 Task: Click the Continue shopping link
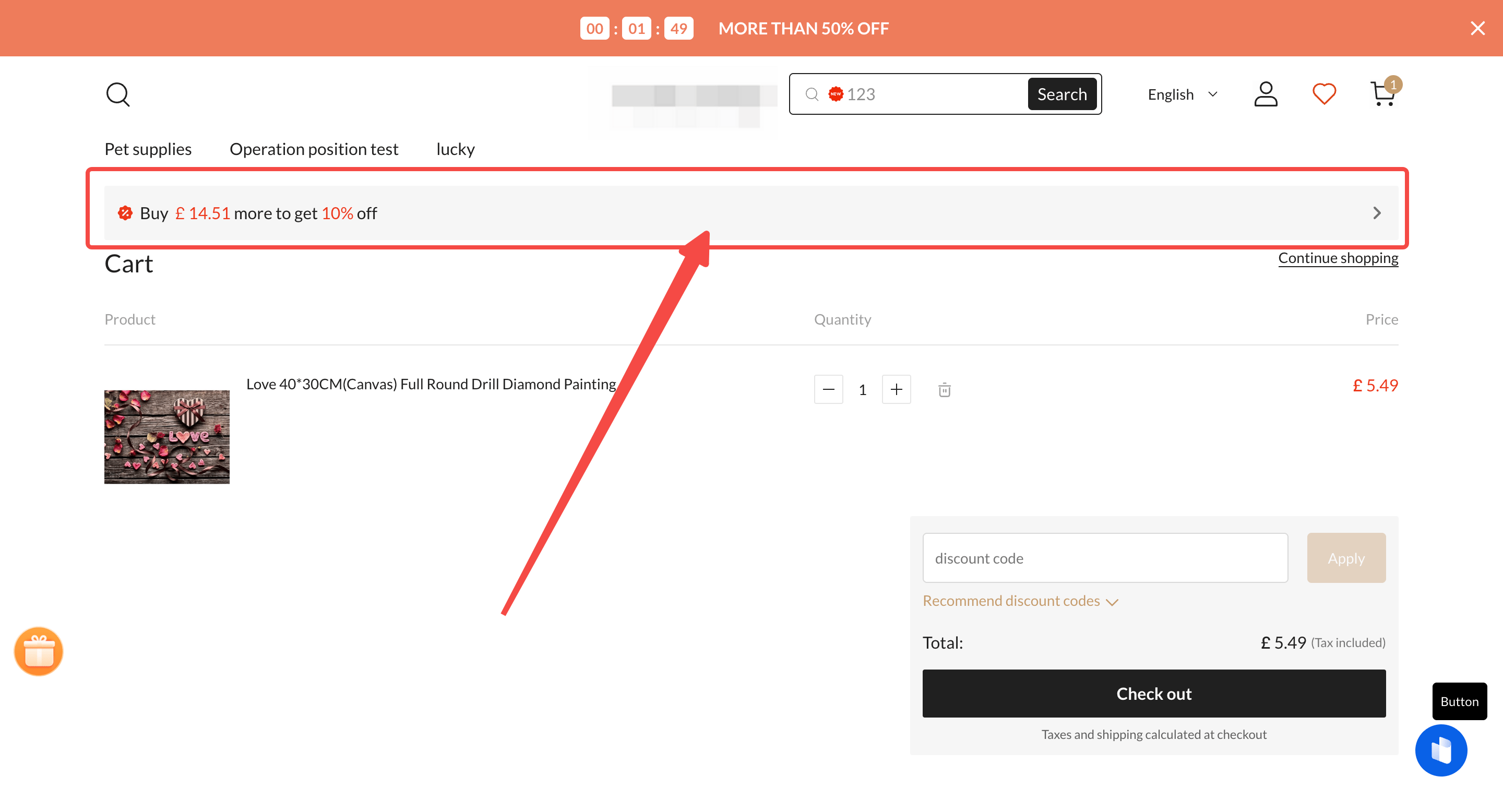pos(1338,257)
